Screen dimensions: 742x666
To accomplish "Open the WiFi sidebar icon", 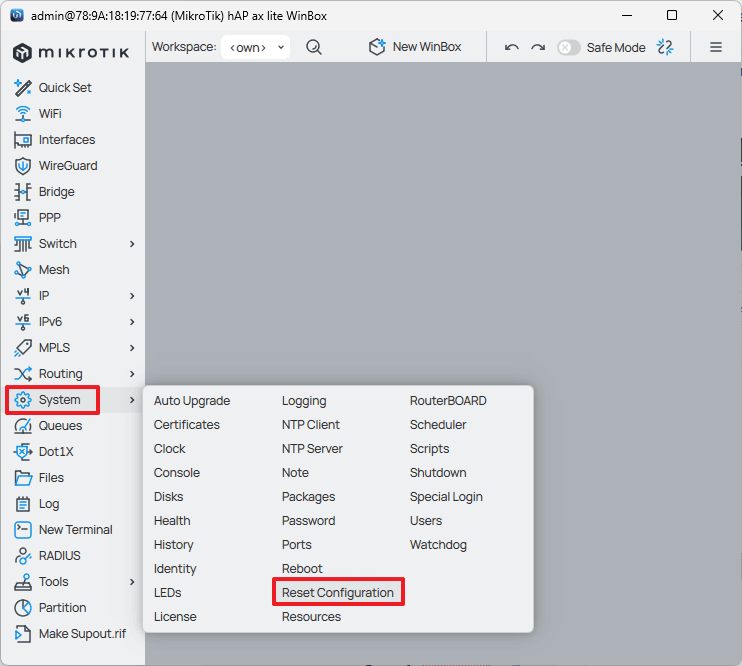I will click(x=23, y=114).
